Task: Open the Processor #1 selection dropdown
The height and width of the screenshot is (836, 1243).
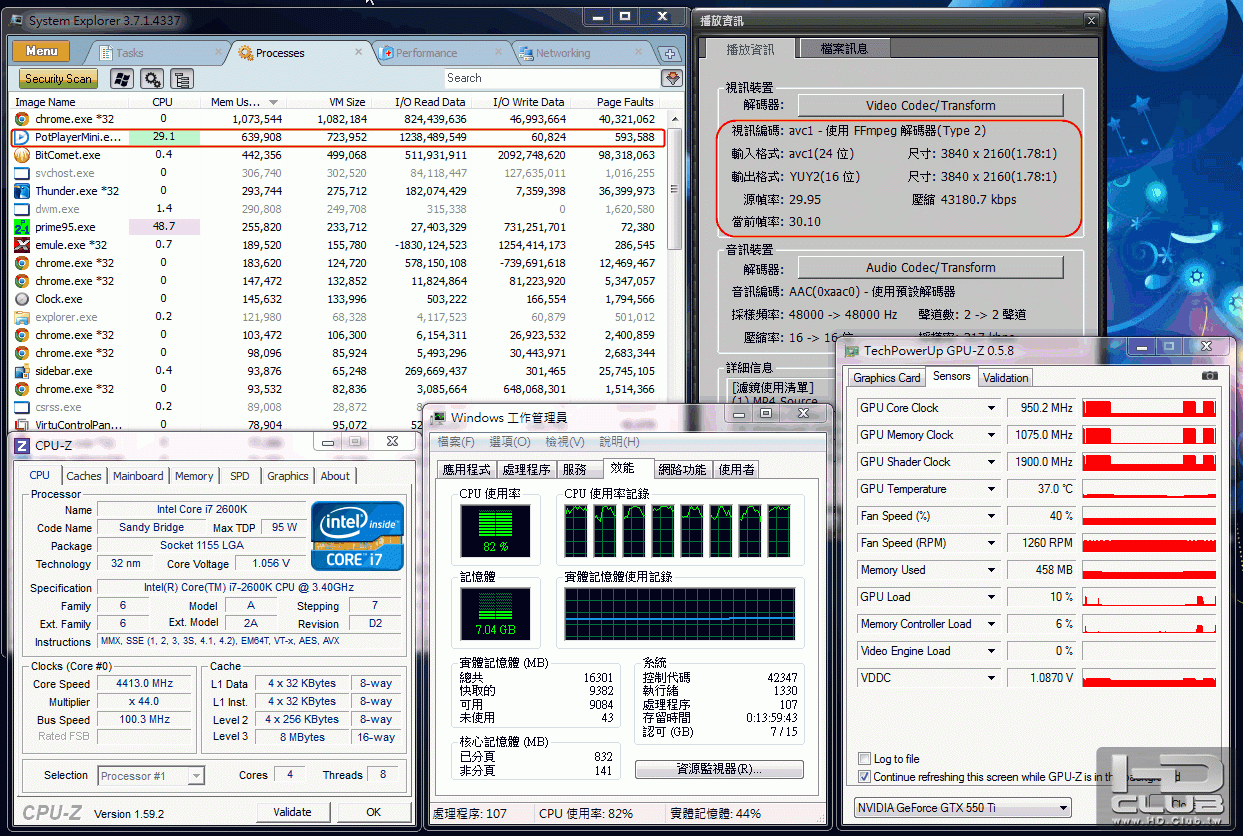Action: [x=152, y=775]
